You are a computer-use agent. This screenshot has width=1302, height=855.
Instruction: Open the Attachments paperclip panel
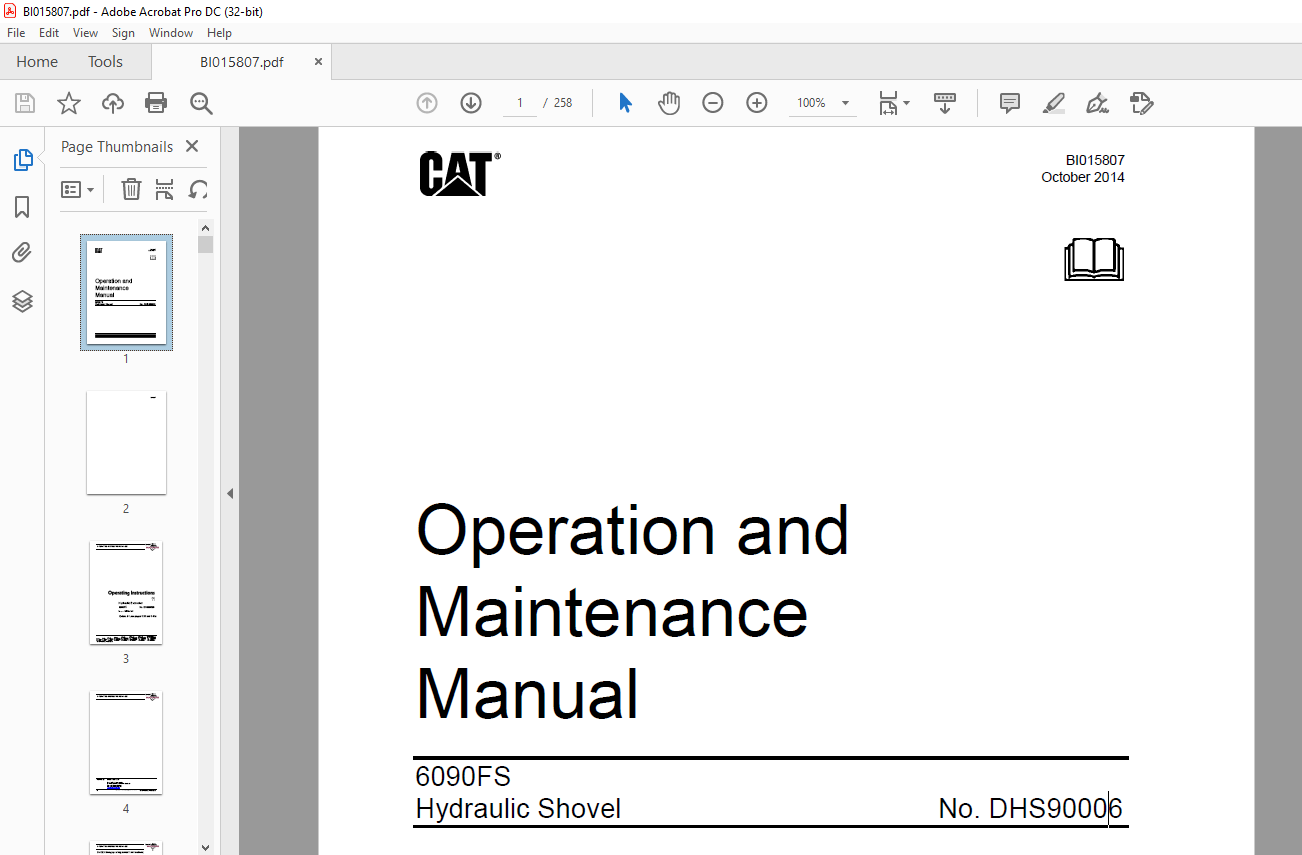(x=22, y=253)
